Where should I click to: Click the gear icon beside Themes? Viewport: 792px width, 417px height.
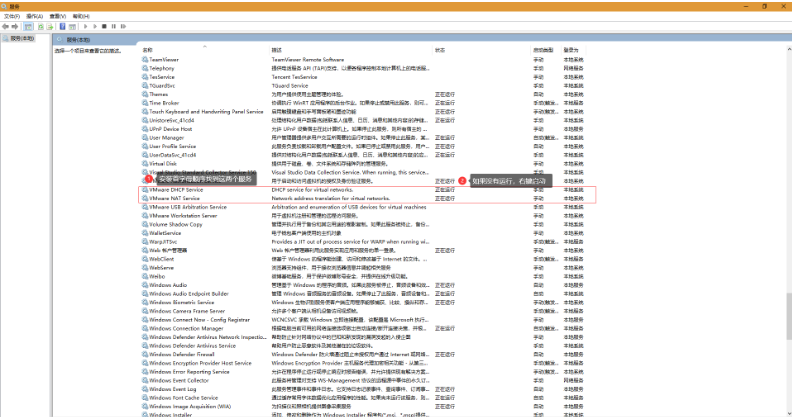pyautogui.click(x=145, y=94)
